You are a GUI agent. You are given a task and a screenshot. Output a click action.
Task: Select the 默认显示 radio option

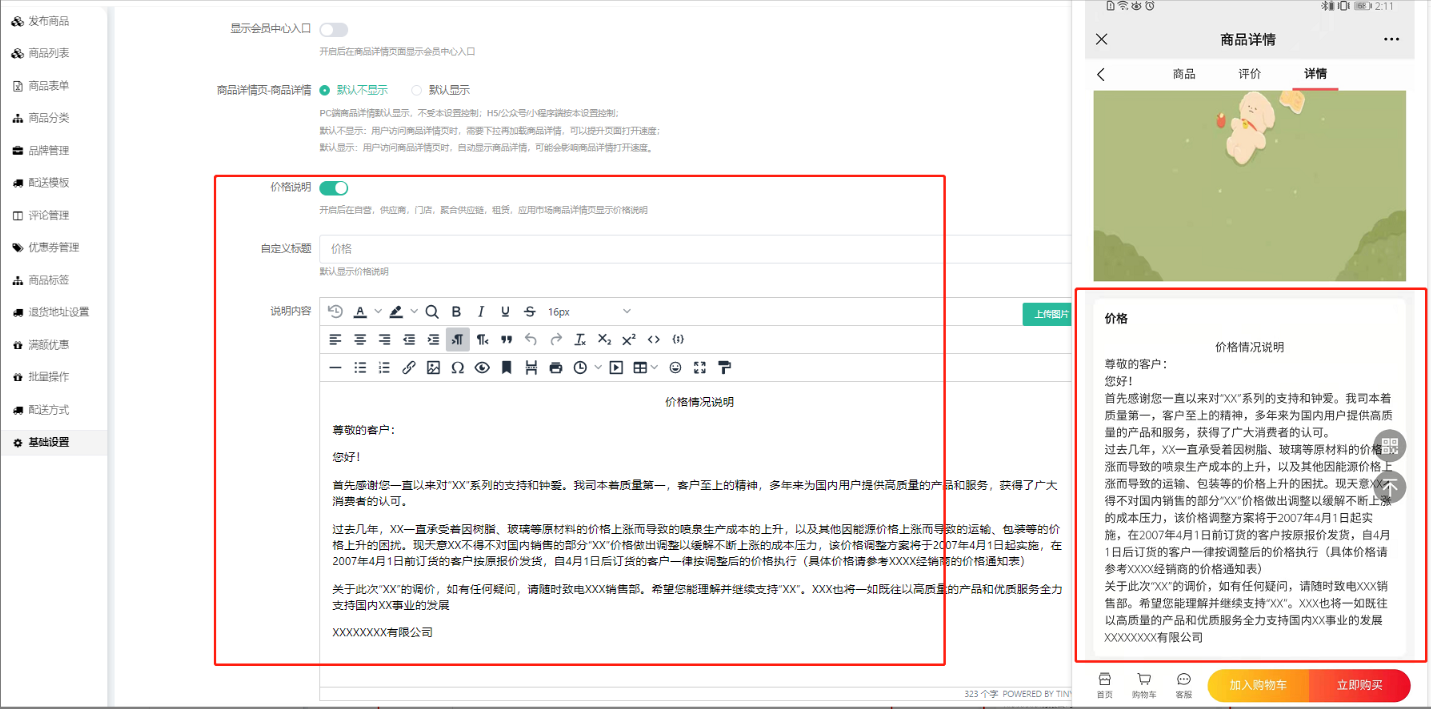(x=417, y=90)
